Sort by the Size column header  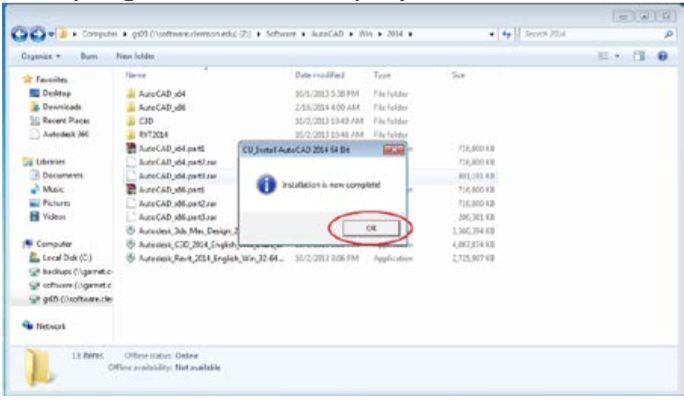458,75
